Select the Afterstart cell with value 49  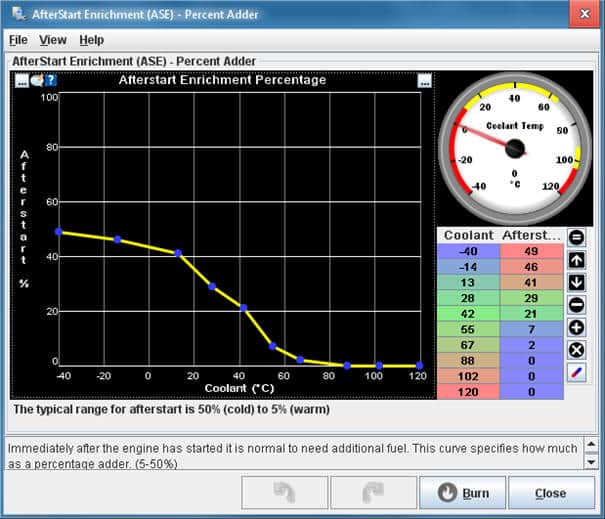click(x=531, y=251)
